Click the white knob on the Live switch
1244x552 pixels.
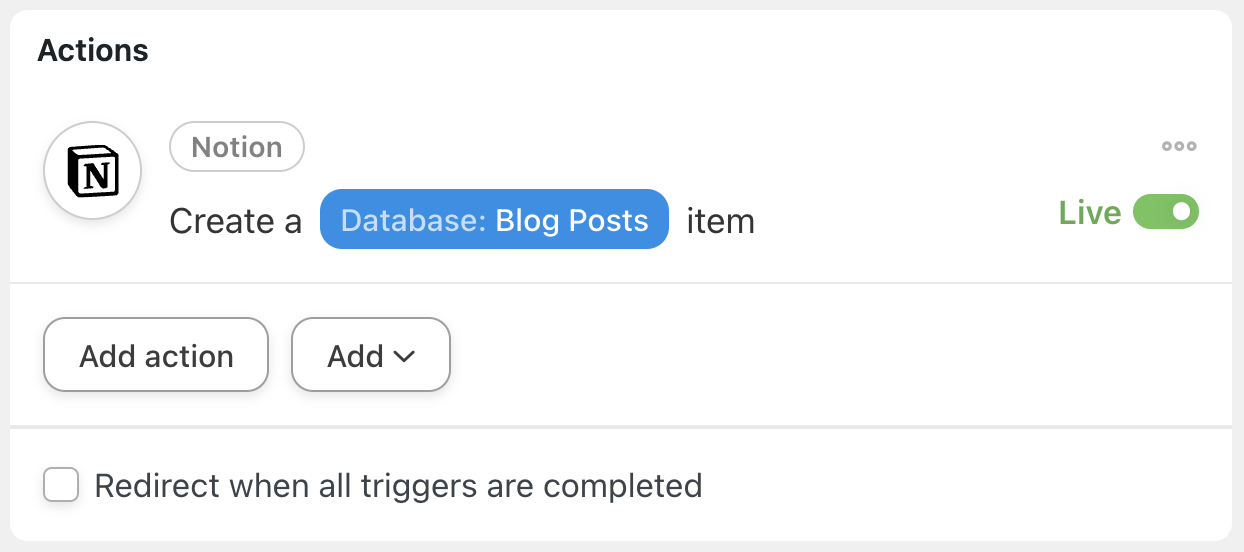pyautogui.click(x=1182, y=212)
